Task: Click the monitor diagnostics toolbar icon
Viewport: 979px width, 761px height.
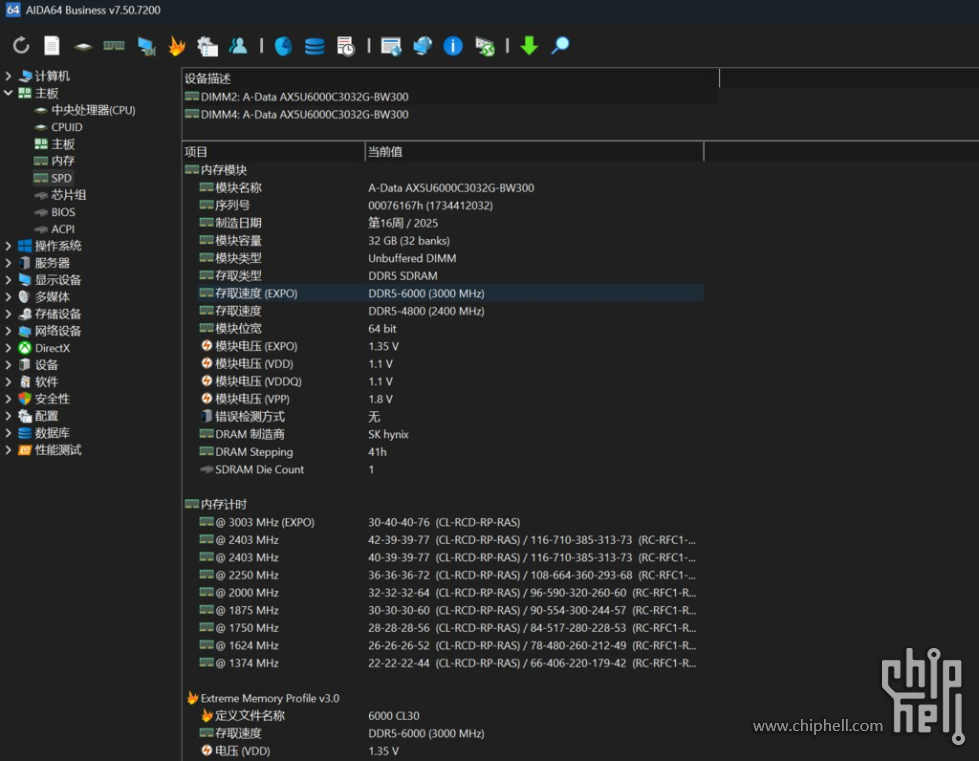Action: point(147,46)
